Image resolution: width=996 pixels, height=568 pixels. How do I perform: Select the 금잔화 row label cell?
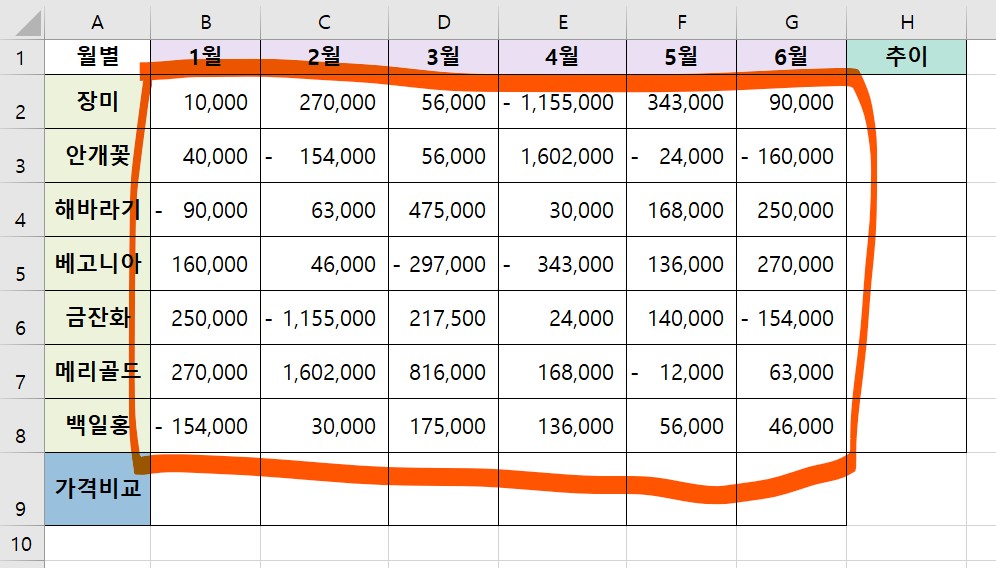coord(97,318)
